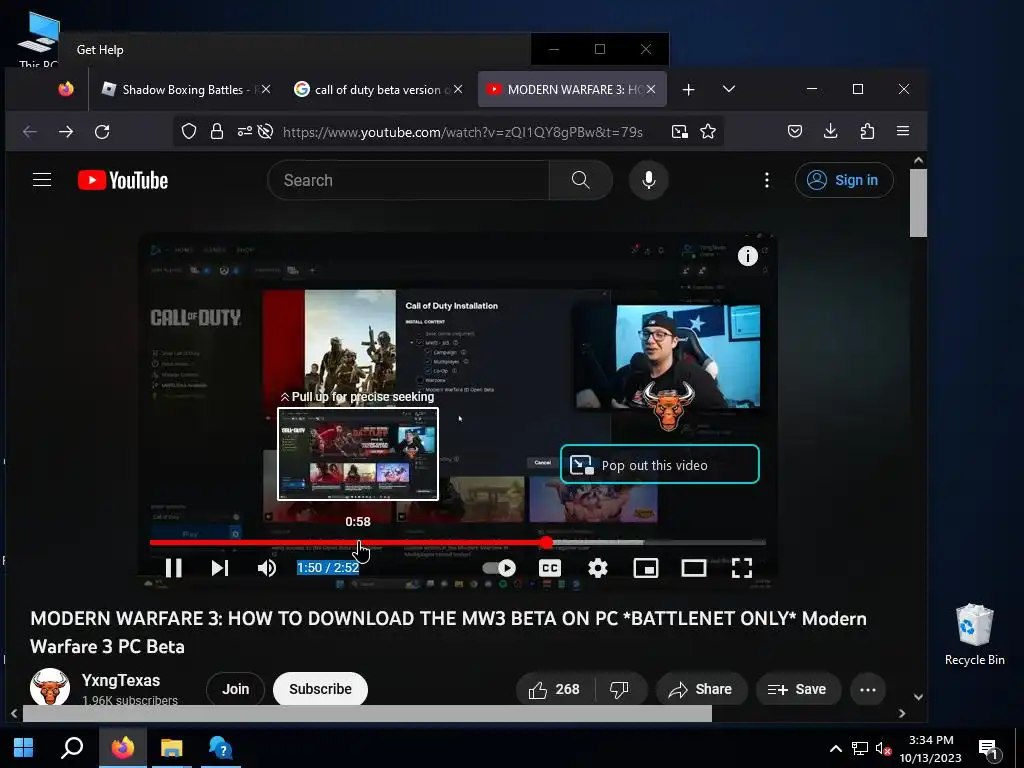Open YxngTexas channel name
The image size is (1024, 768).
[x=121, y=680]
